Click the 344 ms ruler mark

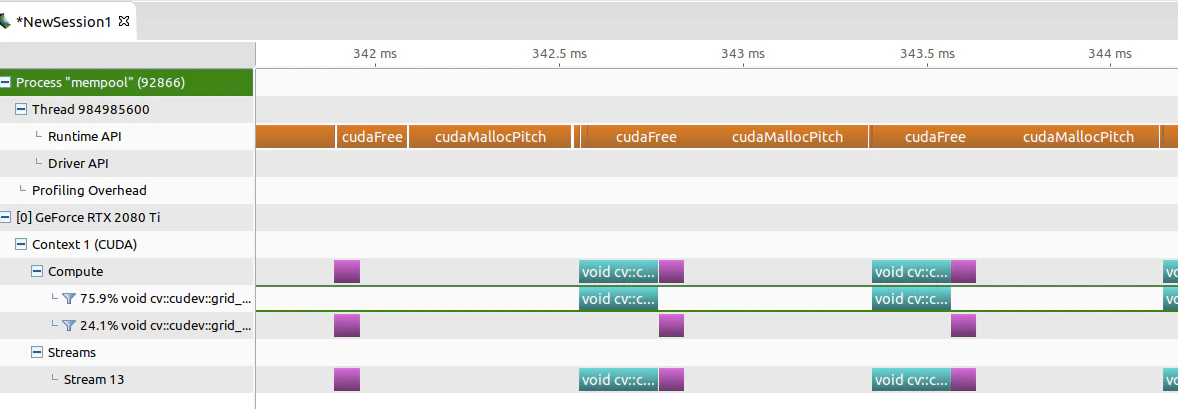1110,54
